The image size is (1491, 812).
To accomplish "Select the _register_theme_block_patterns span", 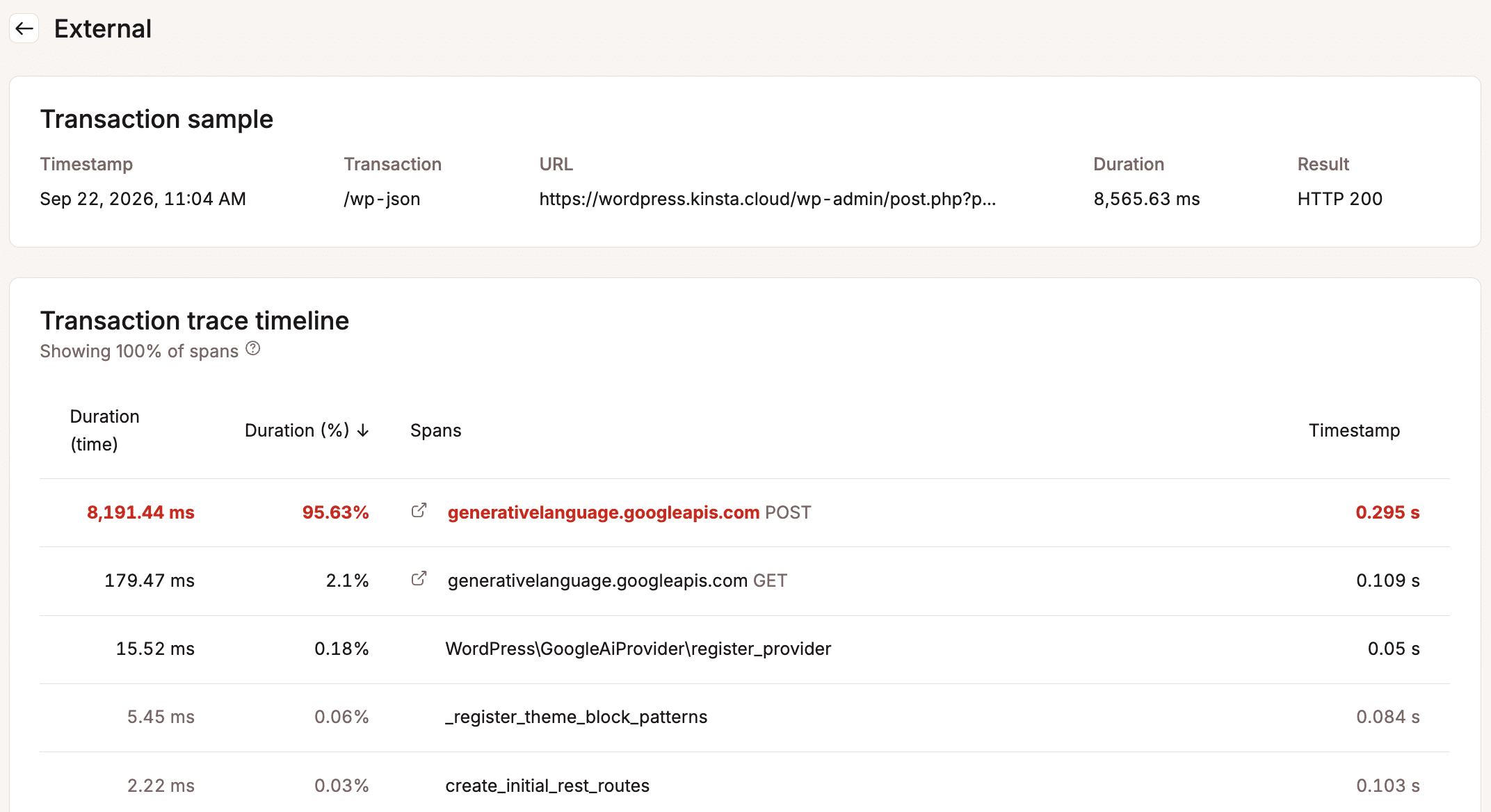I will (x=576, y=717).
